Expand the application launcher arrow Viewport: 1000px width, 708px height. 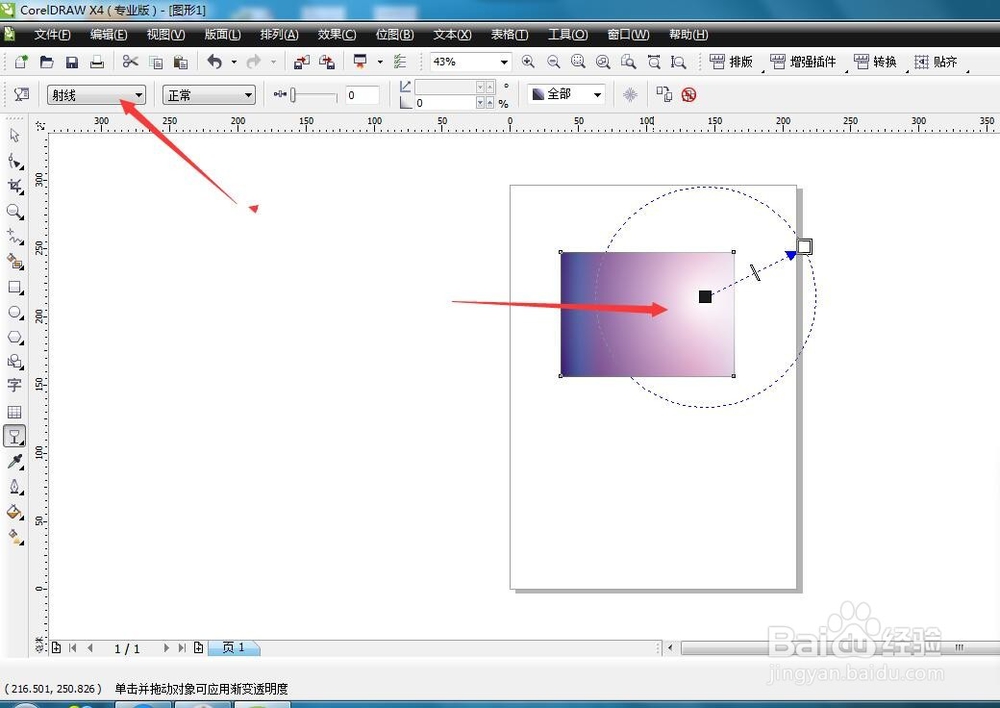[380, 62]
